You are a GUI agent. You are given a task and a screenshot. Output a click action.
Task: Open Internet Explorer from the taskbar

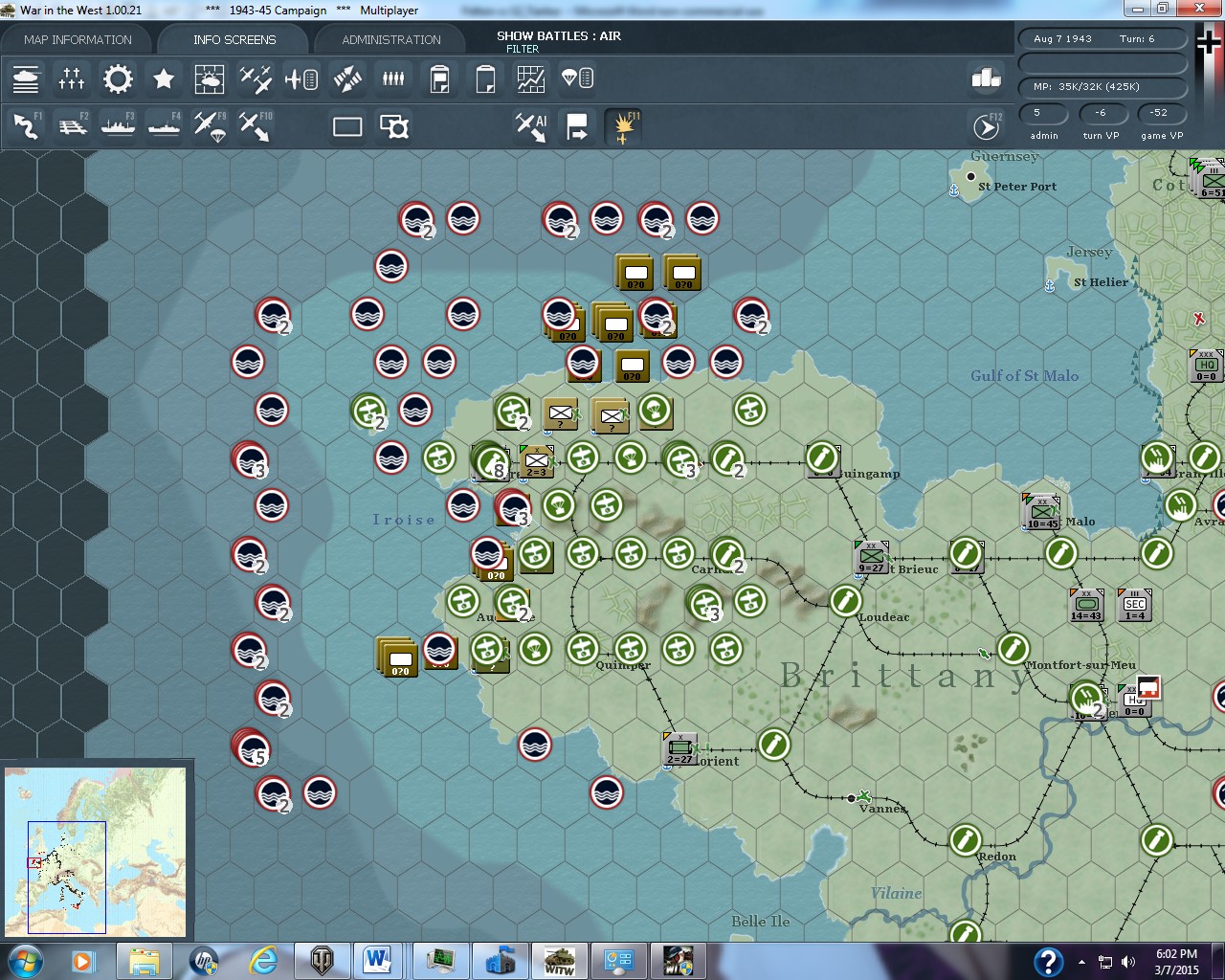tap(262, 961)
